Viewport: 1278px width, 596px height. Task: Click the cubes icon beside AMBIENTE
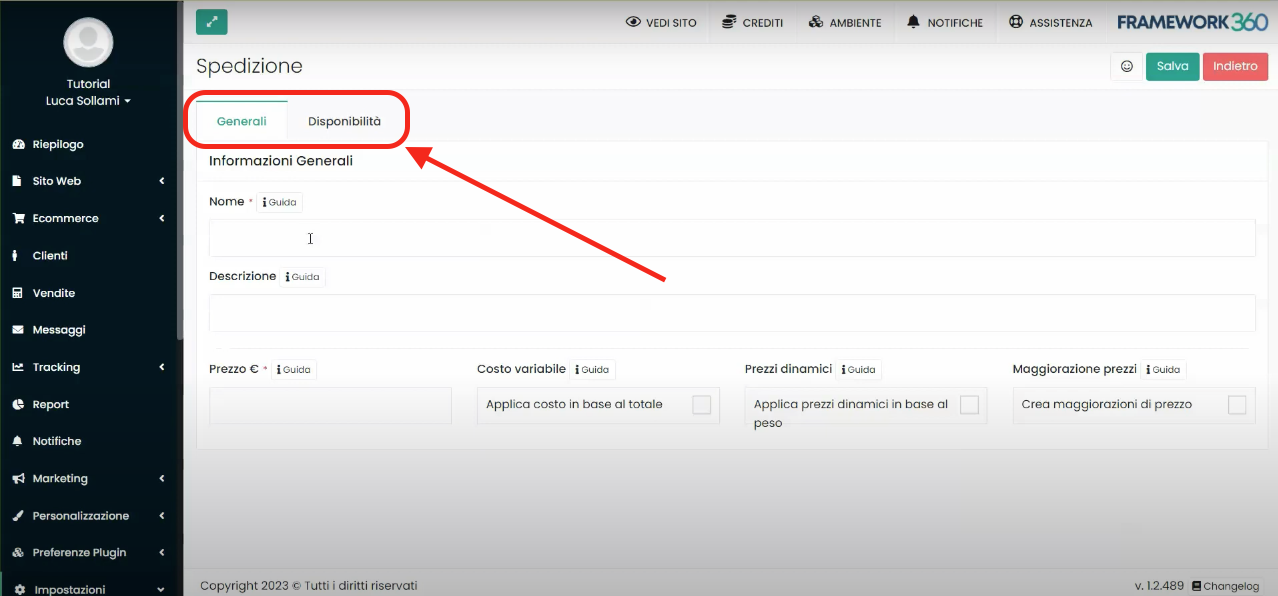(x=816, y=22)
